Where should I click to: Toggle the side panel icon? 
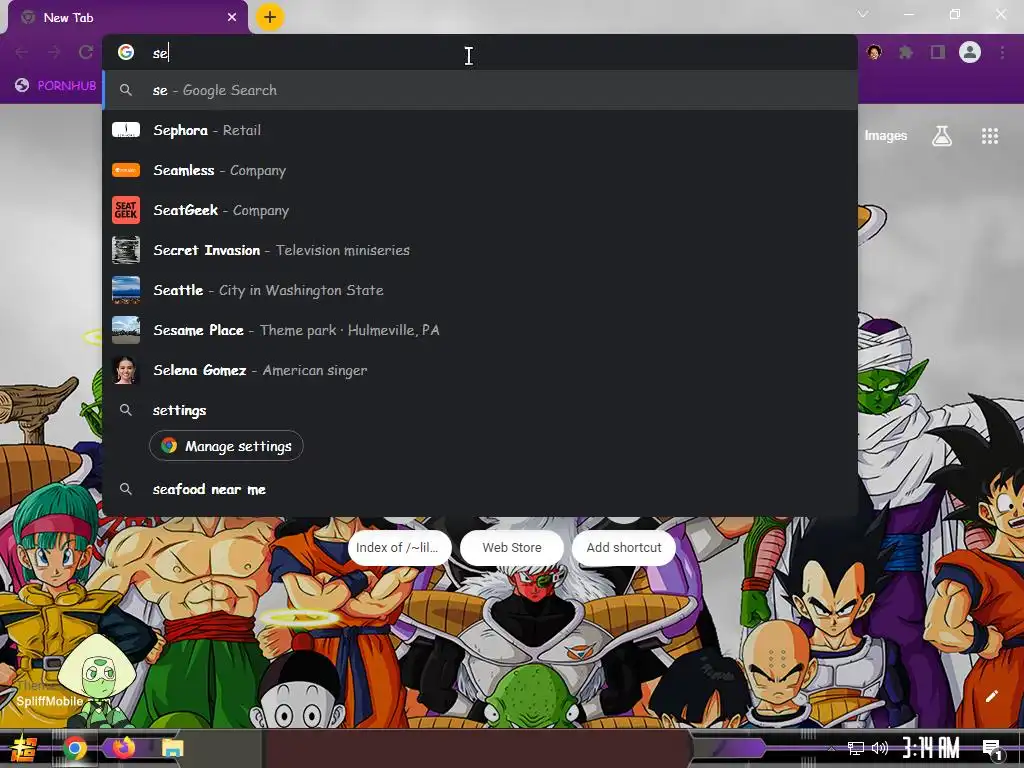[938, 52]
